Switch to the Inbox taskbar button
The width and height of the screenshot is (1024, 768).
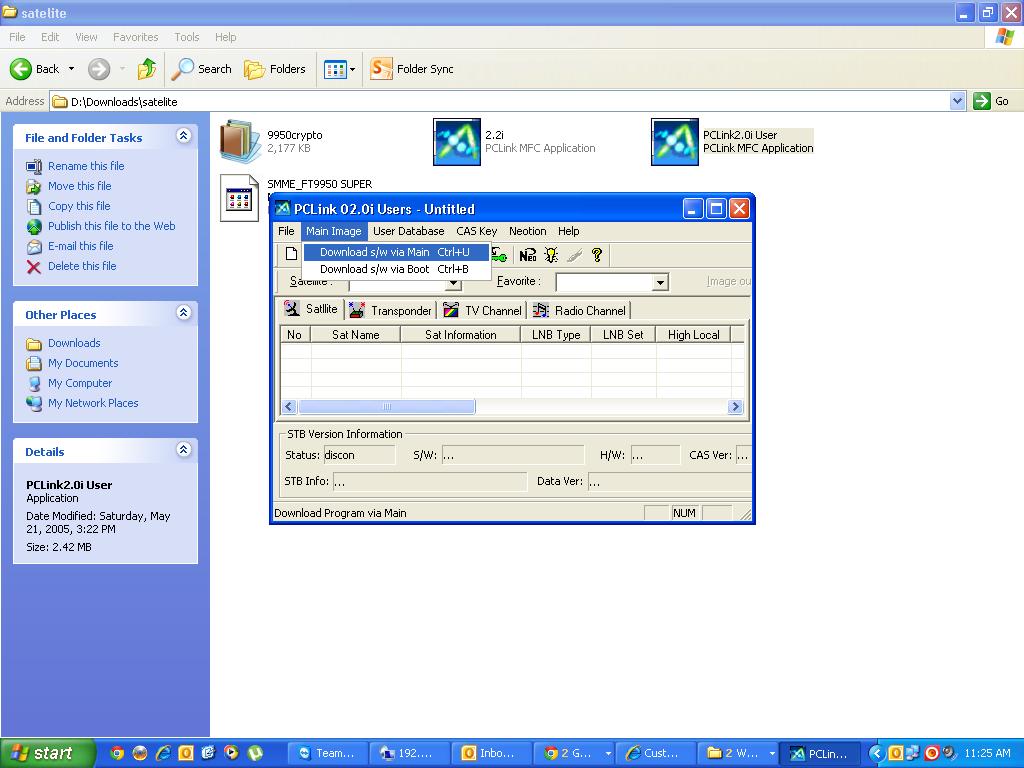(x=491, y=754)
